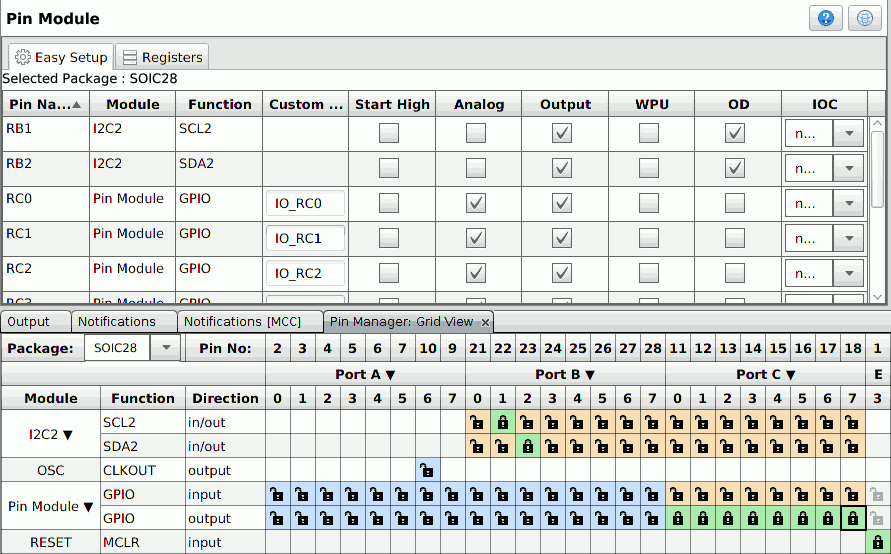Click the pin table scroll down arrow
The width and height of the screenshot is (891, 554).
click(x=878, y=297)
